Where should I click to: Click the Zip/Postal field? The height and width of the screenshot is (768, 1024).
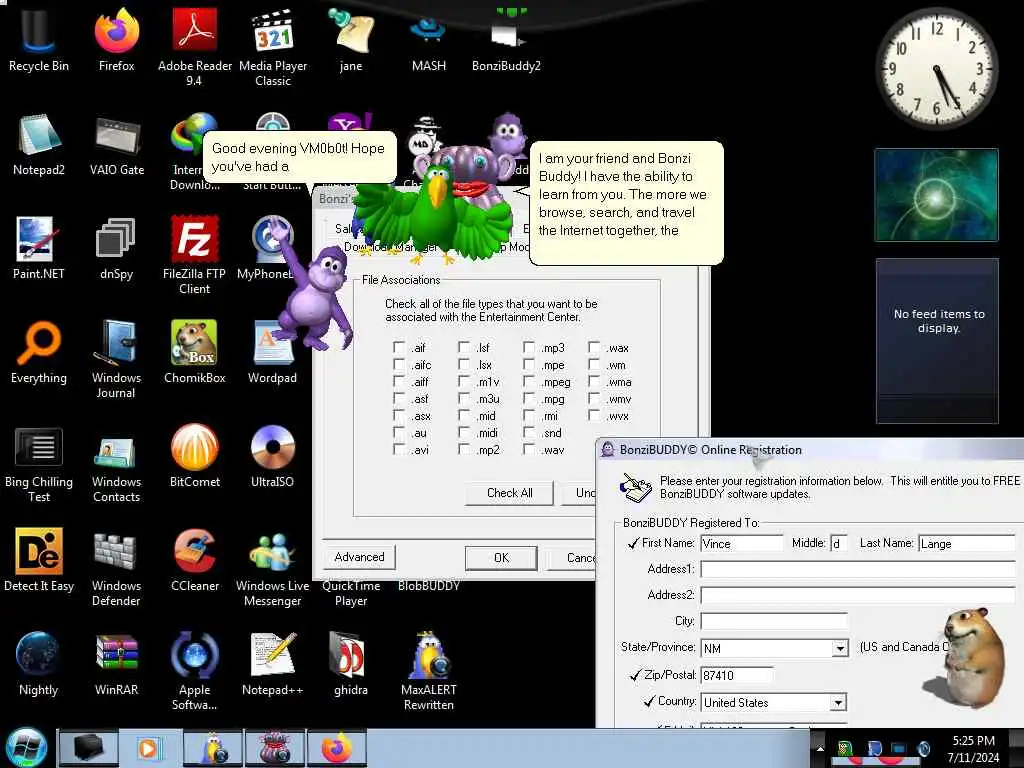(737, 675)
